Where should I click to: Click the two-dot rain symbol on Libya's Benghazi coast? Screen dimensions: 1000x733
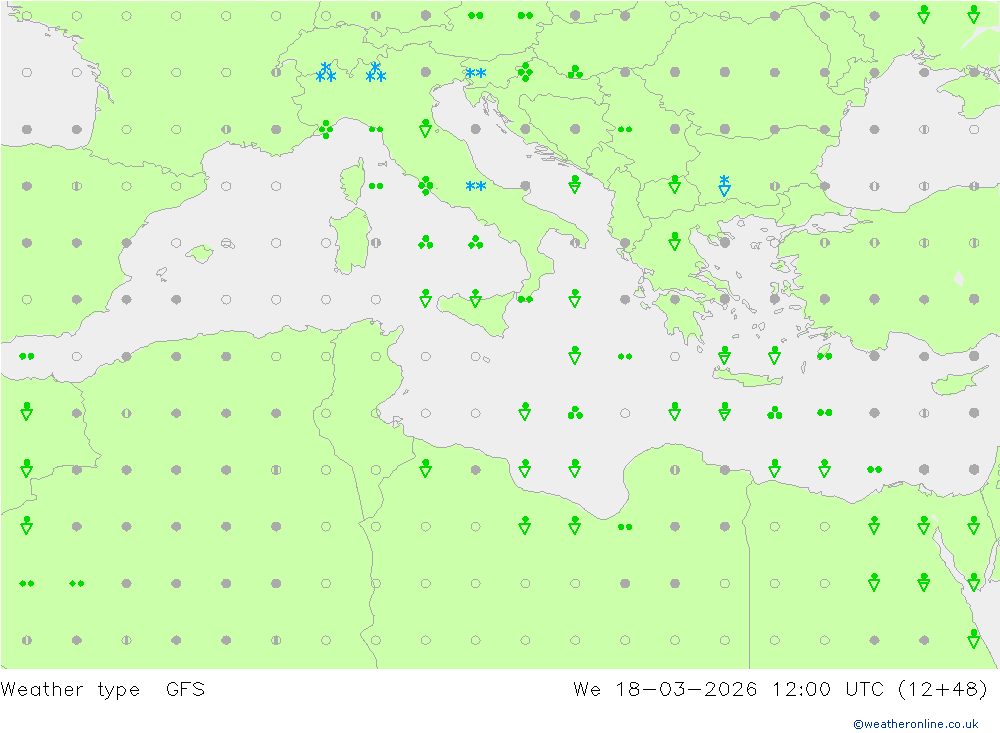coord(625,527)
